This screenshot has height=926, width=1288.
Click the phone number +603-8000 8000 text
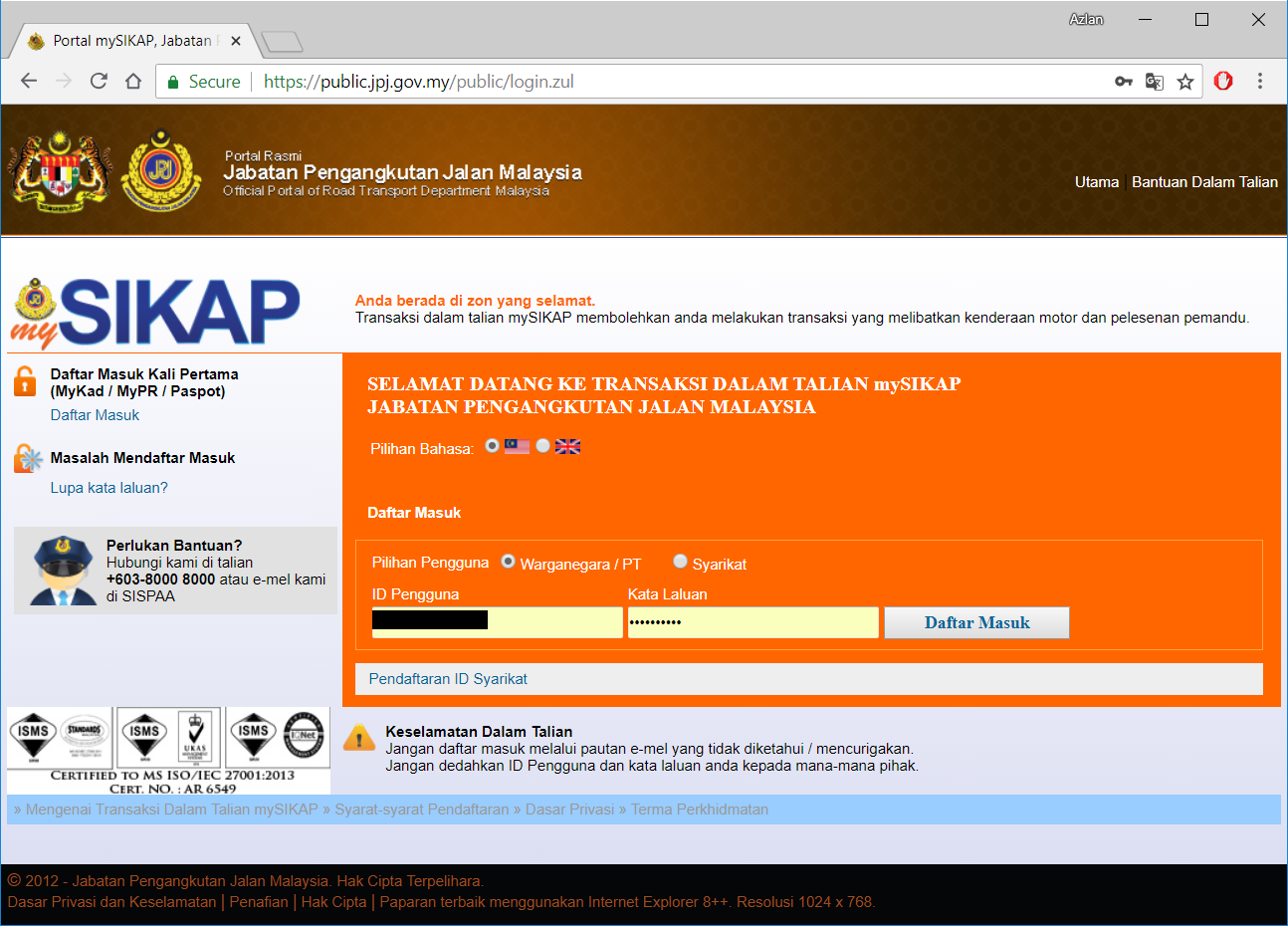click(x=160, y=579)
